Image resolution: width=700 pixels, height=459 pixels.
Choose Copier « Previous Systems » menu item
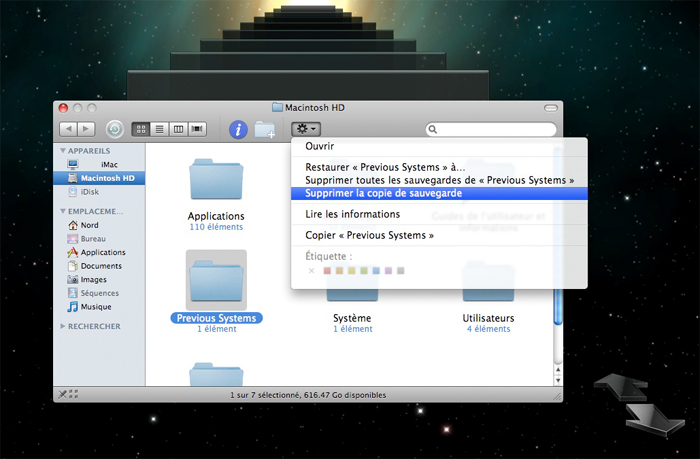[x=439, y=235]
